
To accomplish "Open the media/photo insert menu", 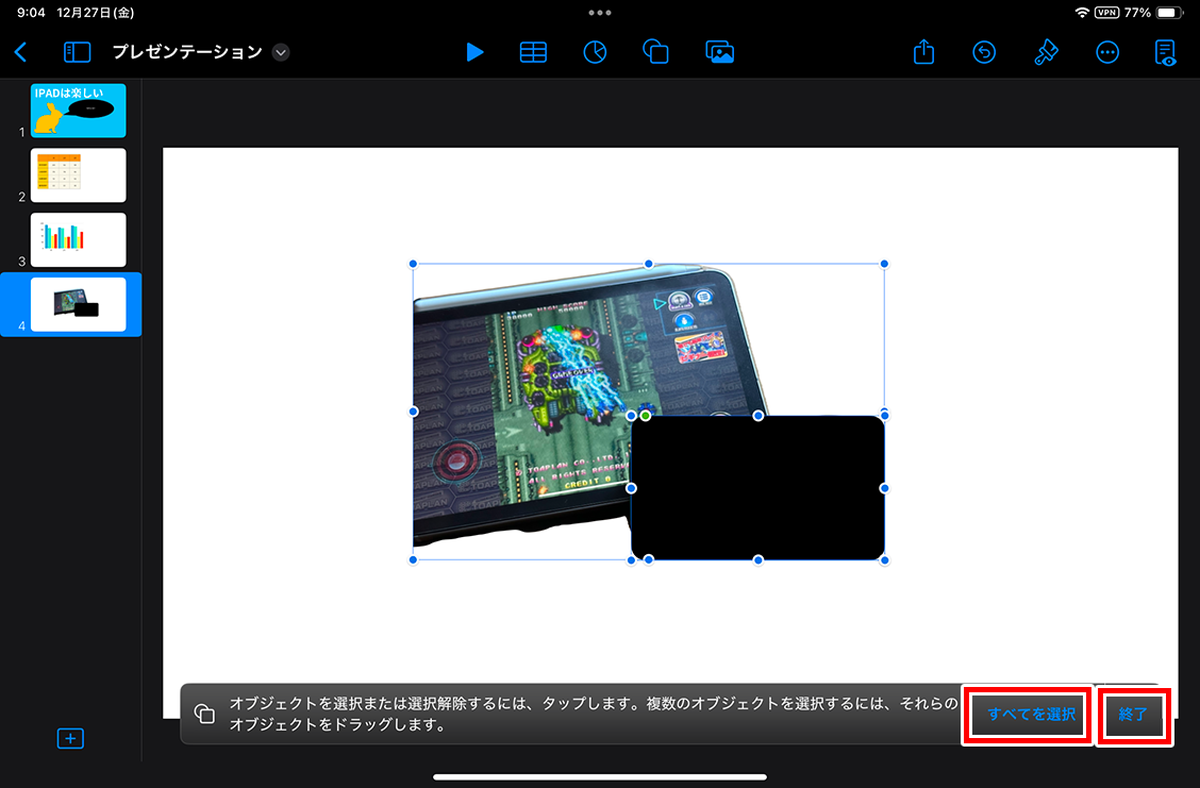I will pyautogui.click(x=720, y=52).
